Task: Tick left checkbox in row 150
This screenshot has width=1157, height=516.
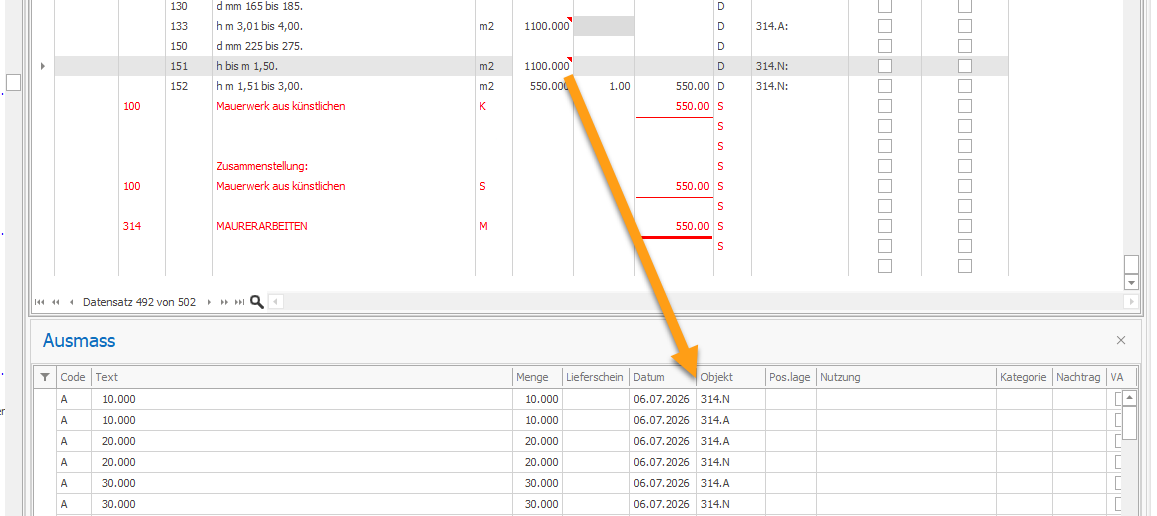Action: (885, 46)
